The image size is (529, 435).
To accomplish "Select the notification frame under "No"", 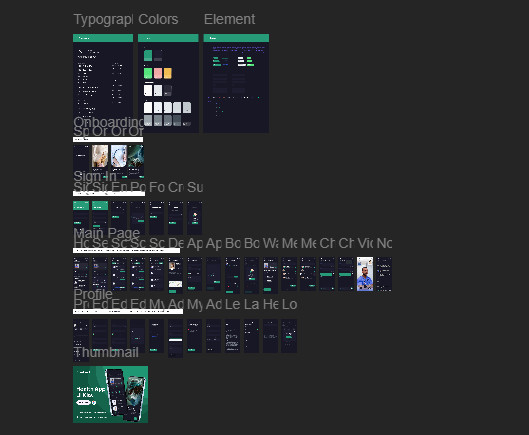I will click(x=384, y=274).
